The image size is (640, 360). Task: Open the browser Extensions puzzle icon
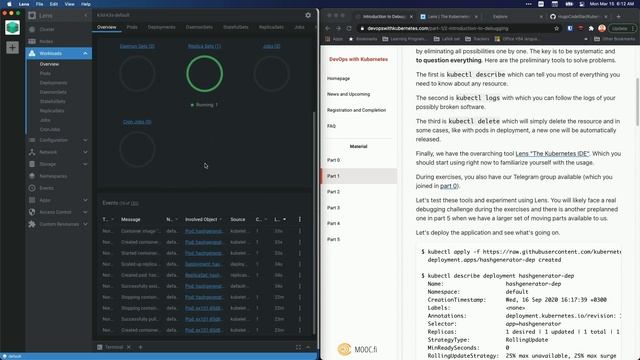591,28
